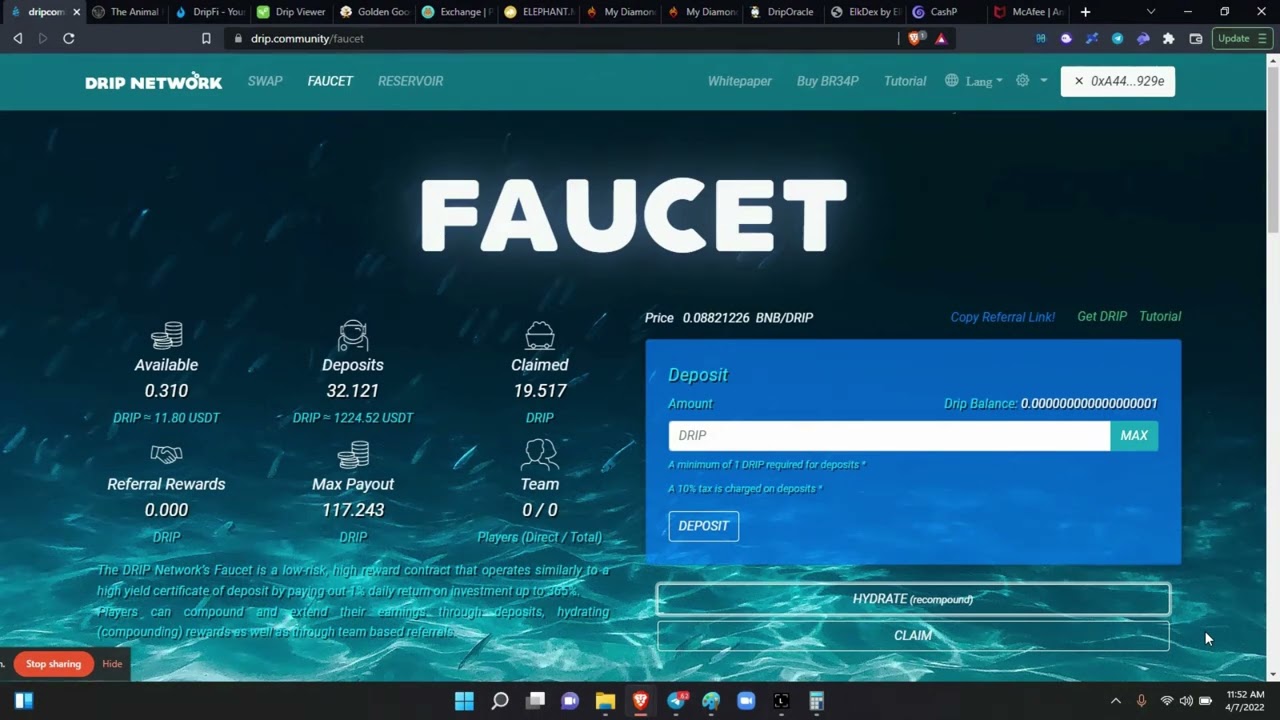Switch to the Drip Viewer tab
The width and height of the screenshot is (1280, 720).
point(290,12)
